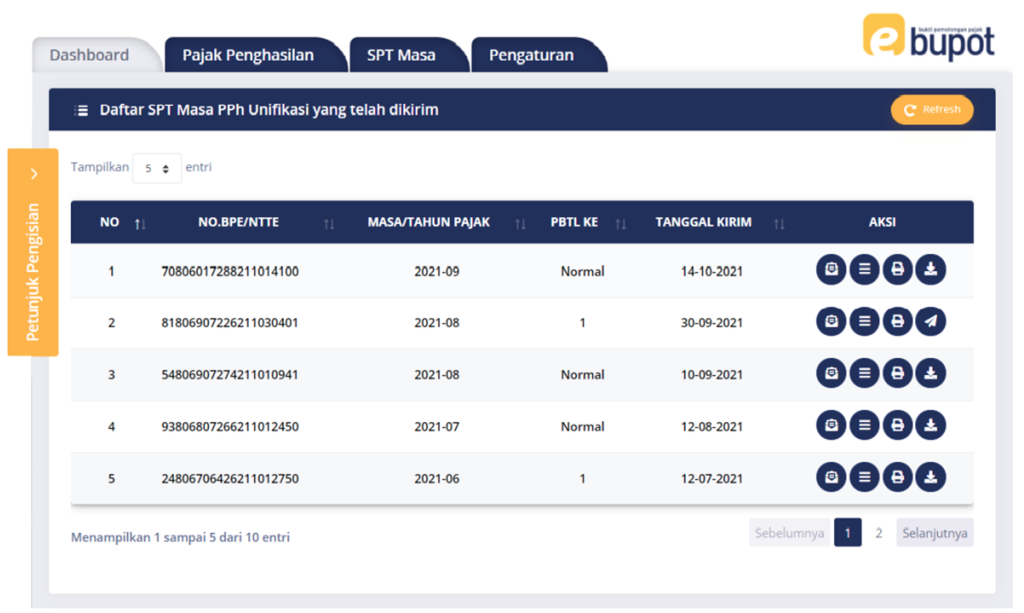This screenshot has height=613, width=1024.
Task: Open the Pajak Penghasilan tab menu
Action: (x=248, y=55)
